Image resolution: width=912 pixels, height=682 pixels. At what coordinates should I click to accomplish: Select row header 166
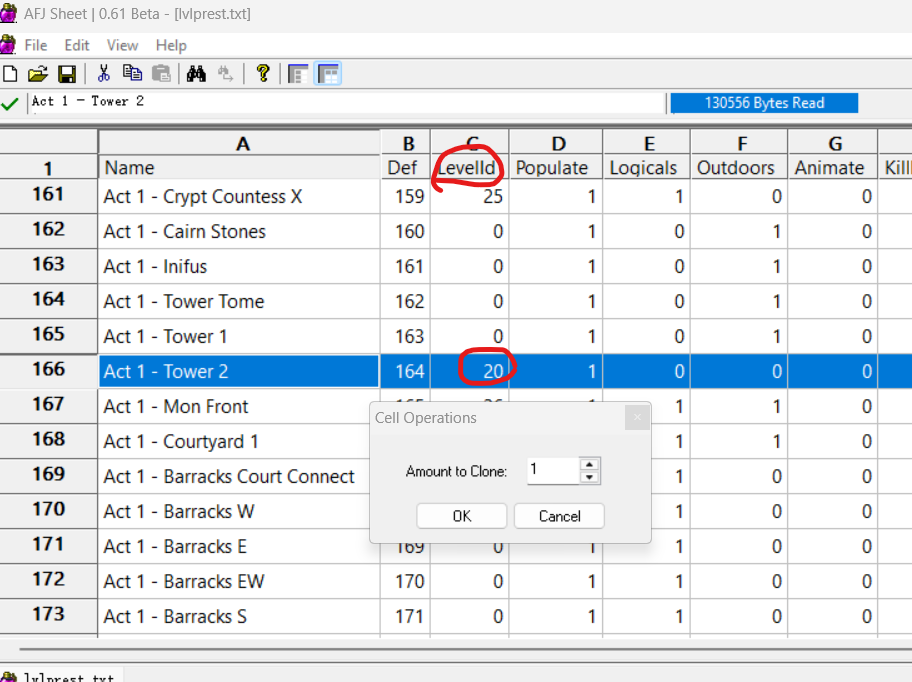(x=48, y=370)
